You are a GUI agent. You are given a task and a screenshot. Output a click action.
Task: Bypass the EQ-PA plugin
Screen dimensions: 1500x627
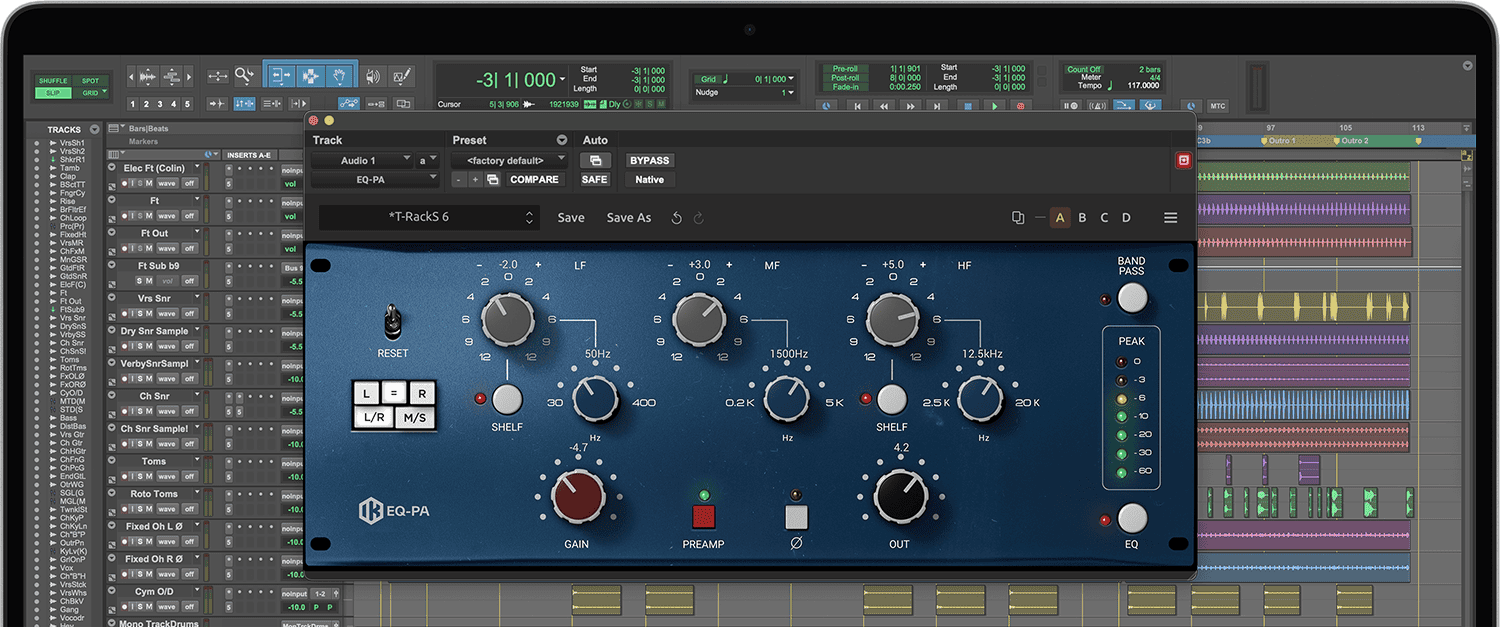click(x=648, y=160)
